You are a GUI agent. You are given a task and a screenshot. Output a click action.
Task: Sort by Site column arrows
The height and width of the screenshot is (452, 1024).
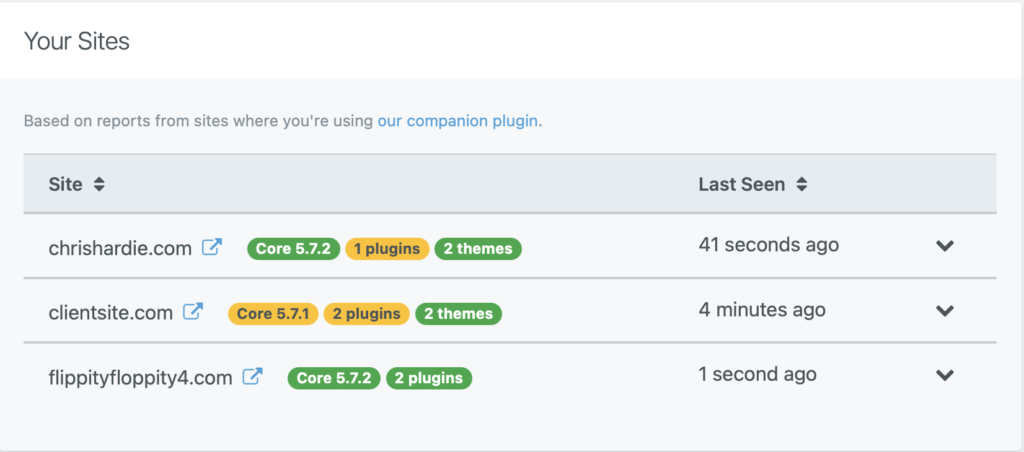[99, 185]
